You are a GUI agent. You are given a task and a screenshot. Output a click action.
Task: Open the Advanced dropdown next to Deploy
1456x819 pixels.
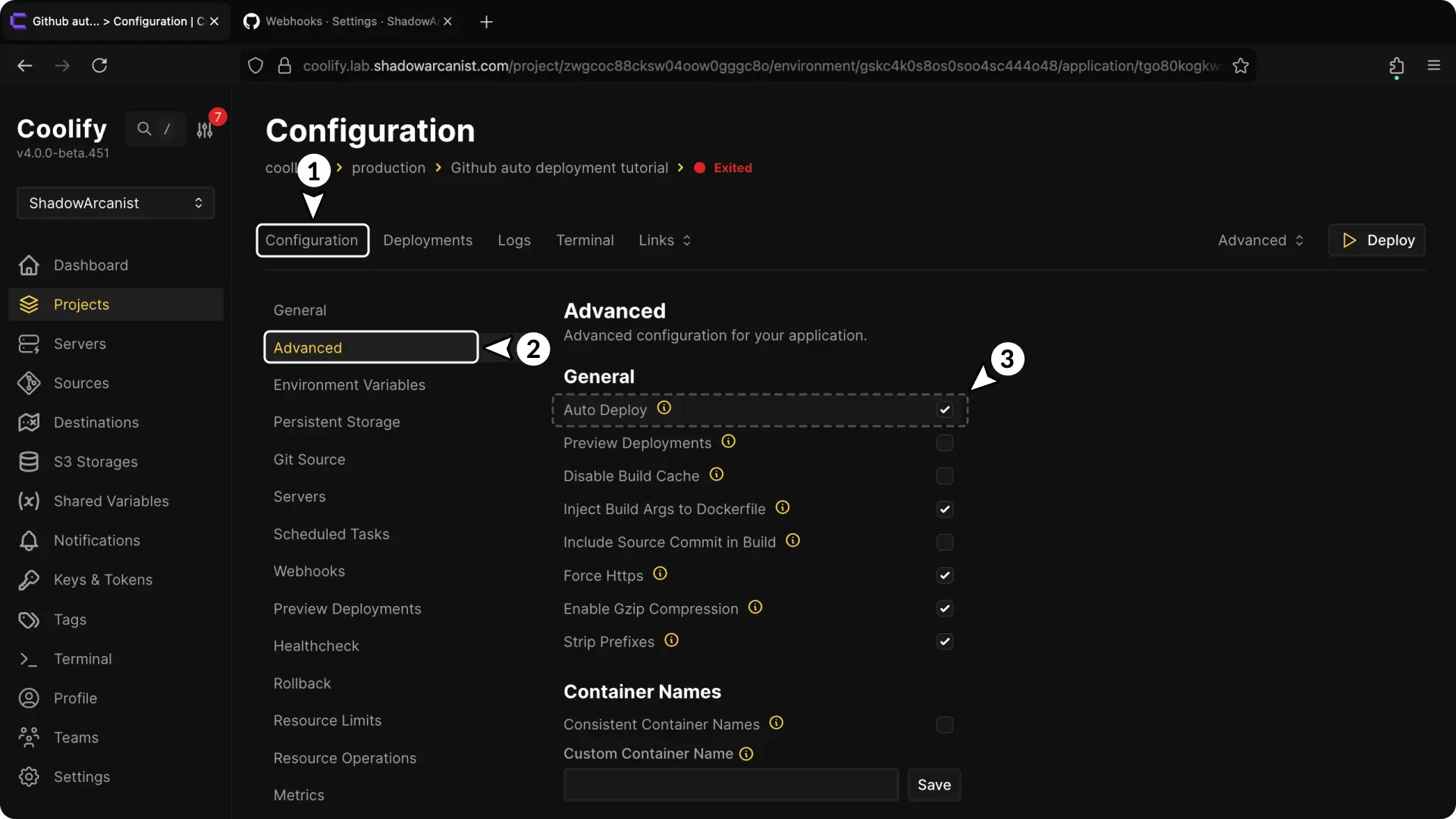(1260, 240)
